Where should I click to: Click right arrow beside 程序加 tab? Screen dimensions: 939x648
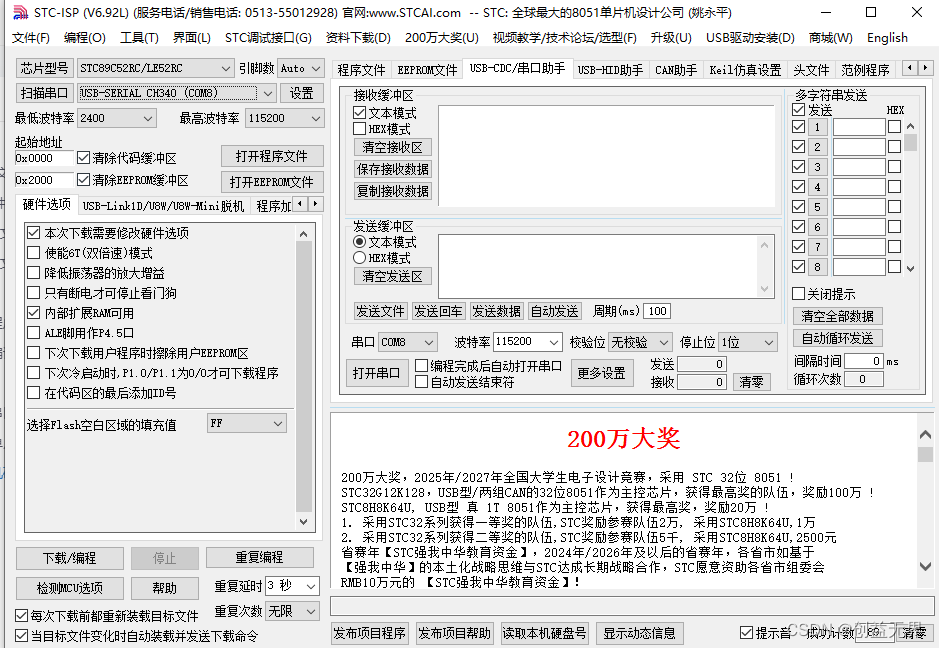tap(316, 204)
